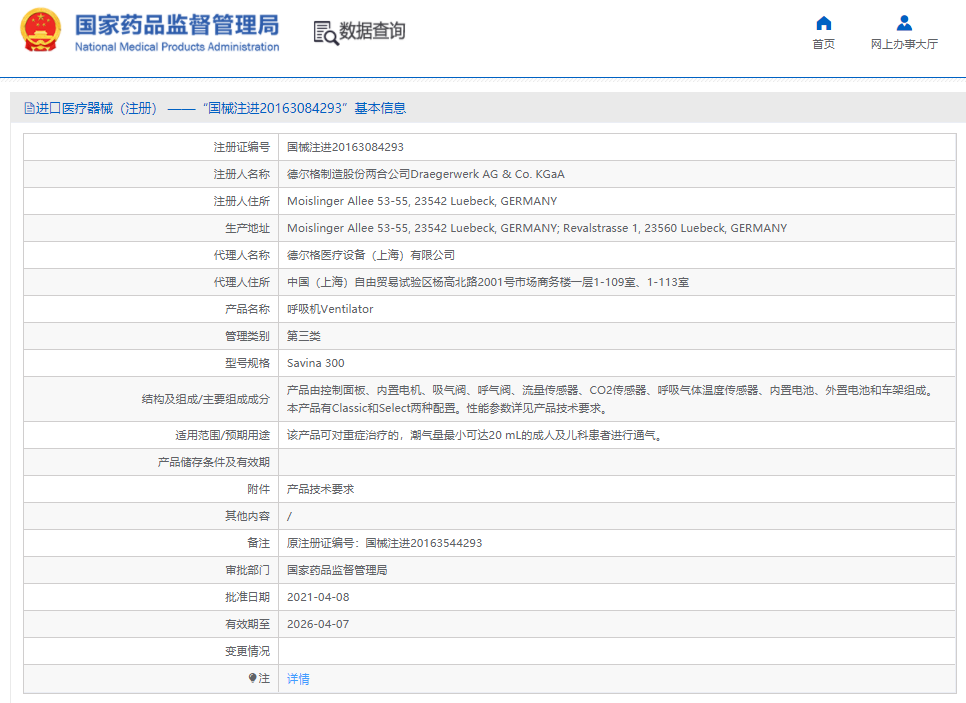This screenshot has width=966, height=703.
Task: Select registration number 国械注进20163084293 cell value
Action: click(345, 147)
